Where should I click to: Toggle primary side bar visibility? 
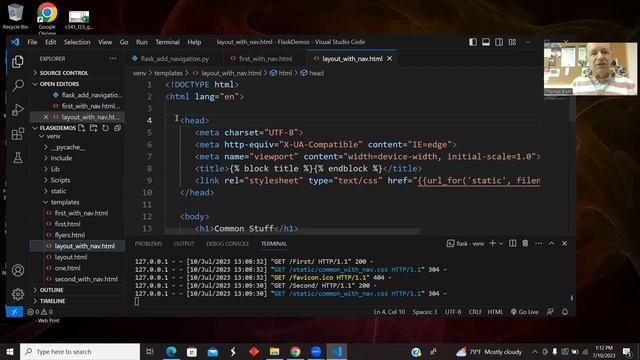[x=473, y=42]
